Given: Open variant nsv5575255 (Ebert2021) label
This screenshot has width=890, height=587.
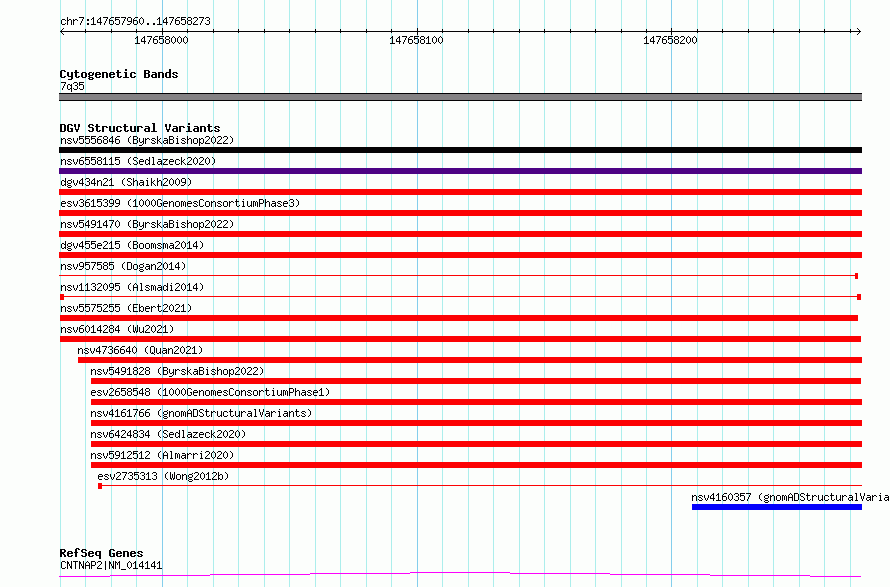Looking at the screenshot, I should pos(126,308).
